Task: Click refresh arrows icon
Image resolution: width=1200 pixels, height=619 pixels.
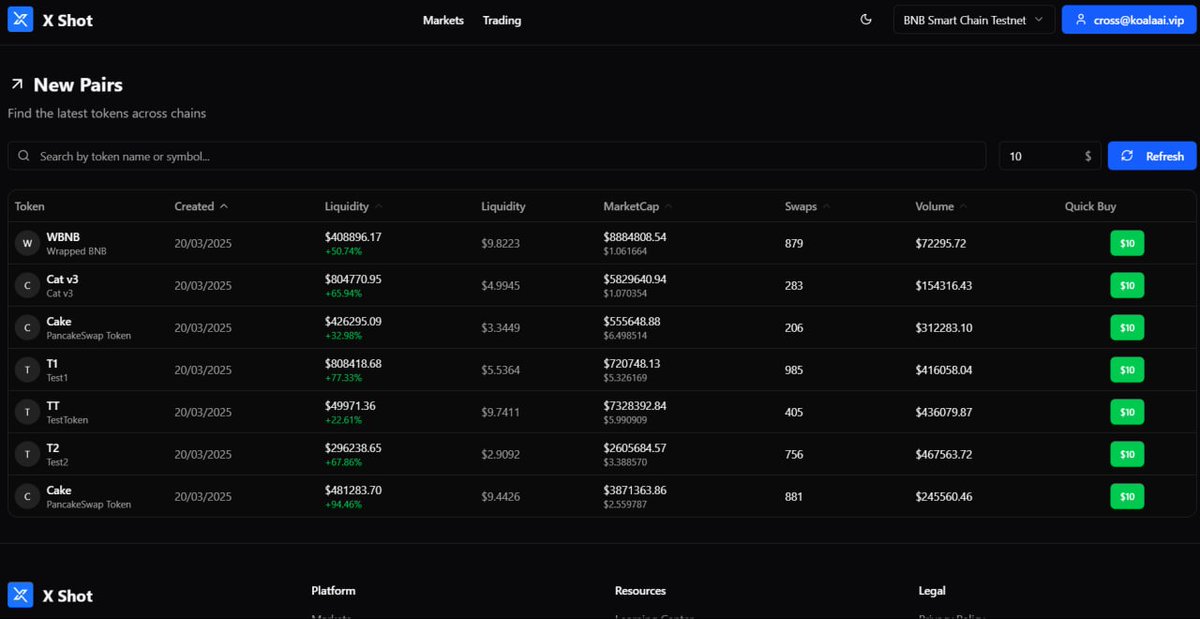Action: (x=1127, y=156)
